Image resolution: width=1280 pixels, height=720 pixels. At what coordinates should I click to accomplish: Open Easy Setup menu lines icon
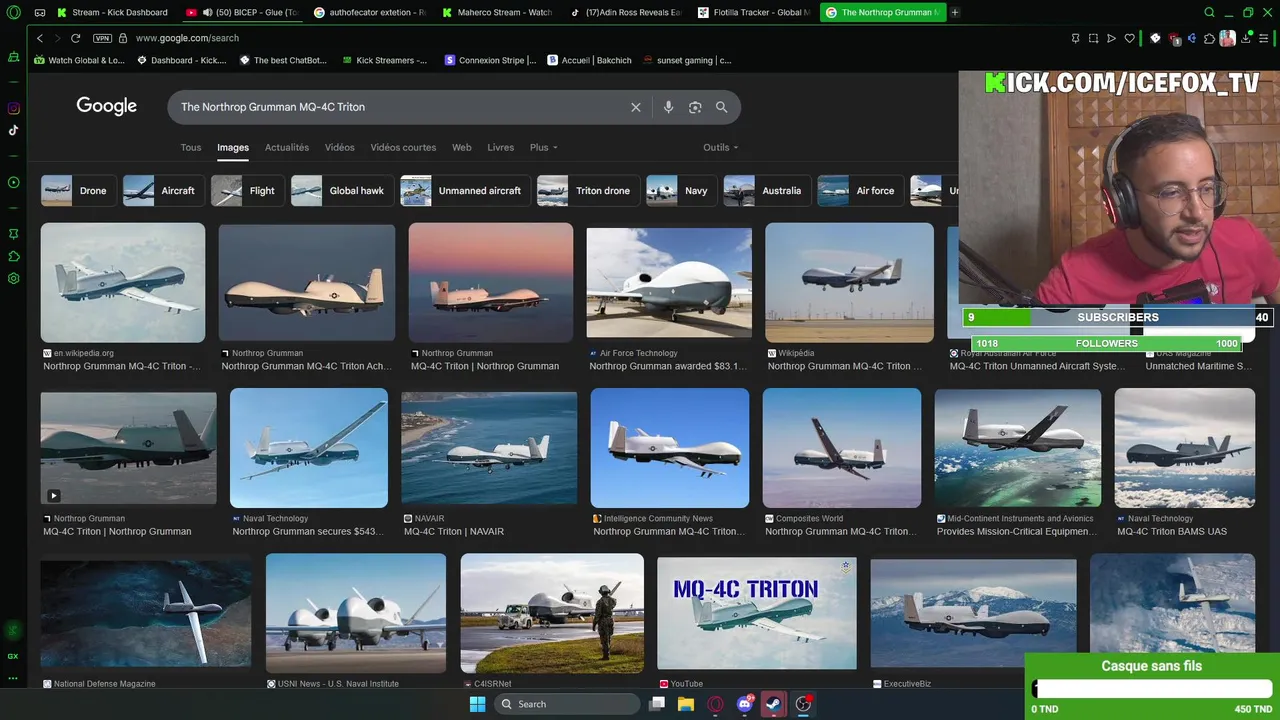pyautogui.click(x=1266, y=38)
